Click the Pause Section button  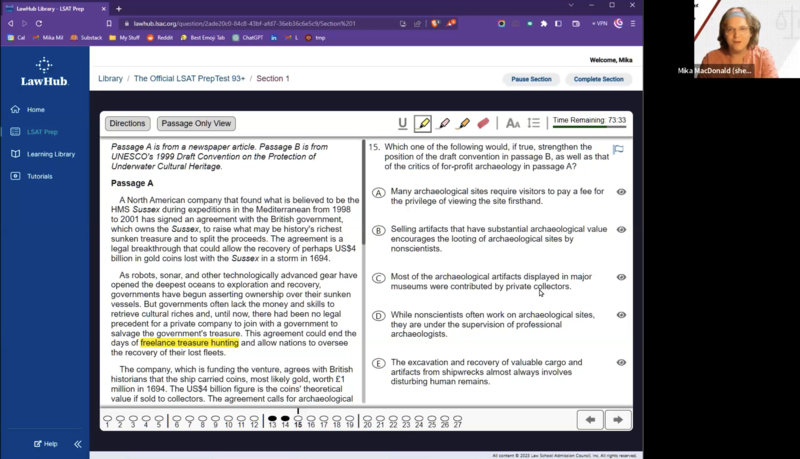(x=531, y=79)
